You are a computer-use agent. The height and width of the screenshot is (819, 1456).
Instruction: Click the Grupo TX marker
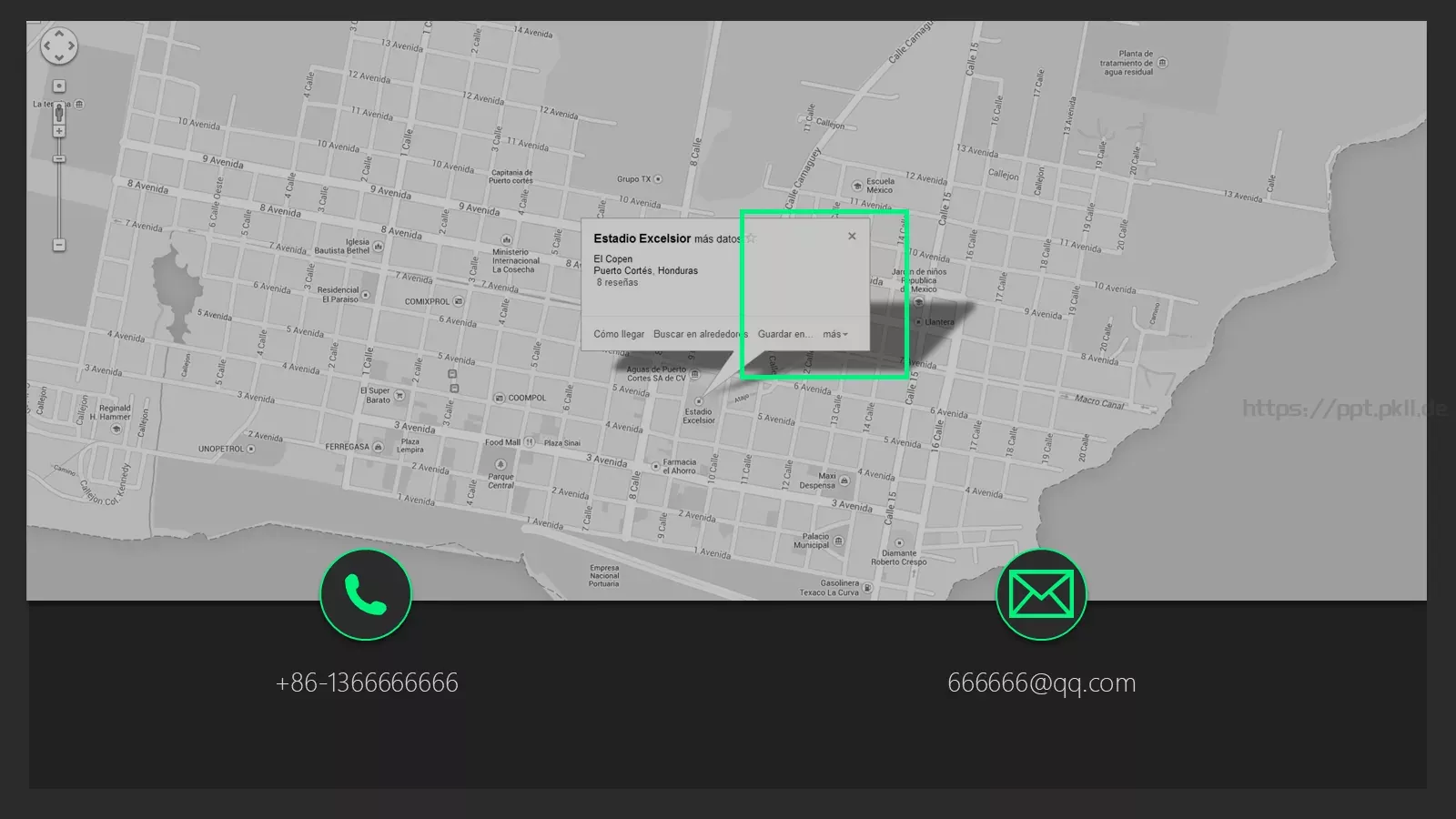pyautogui.click(x=658, y=179)
